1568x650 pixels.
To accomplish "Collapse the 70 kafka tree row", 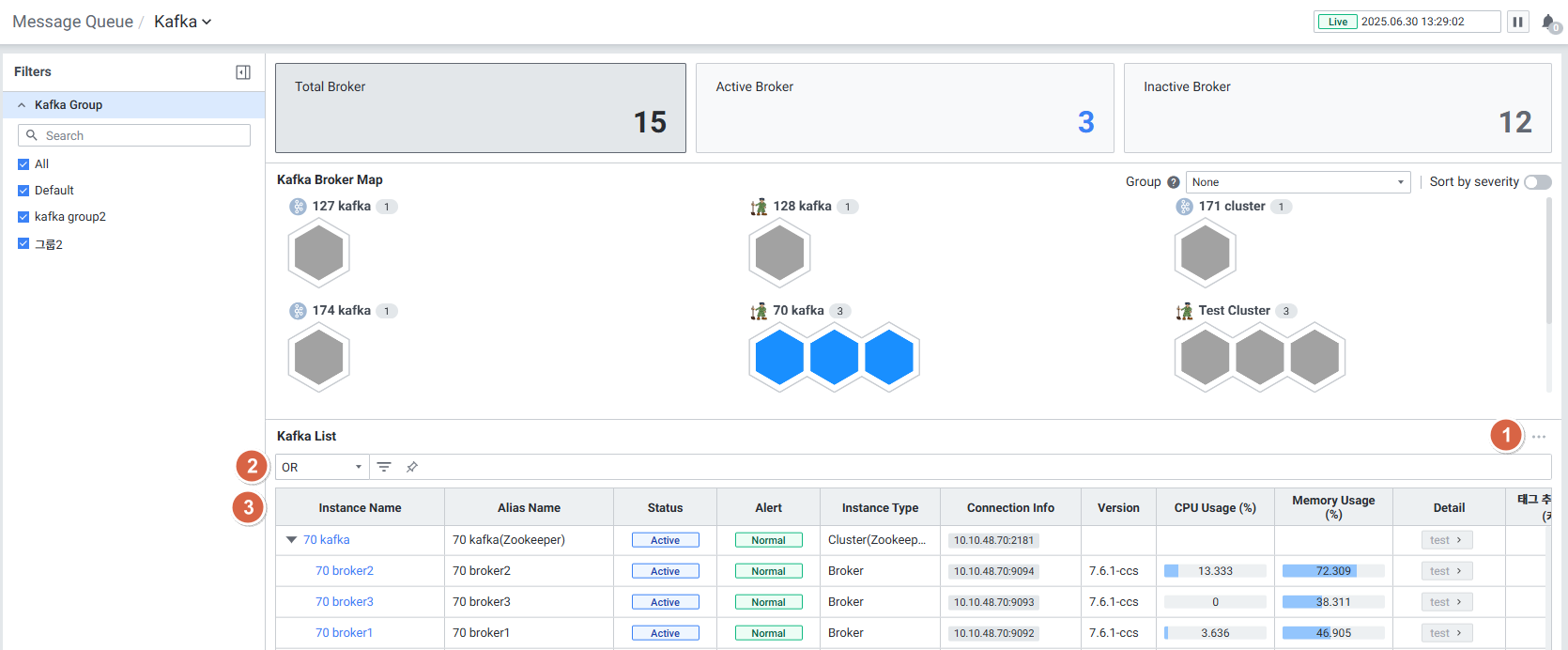I will (x=291, y=540).
